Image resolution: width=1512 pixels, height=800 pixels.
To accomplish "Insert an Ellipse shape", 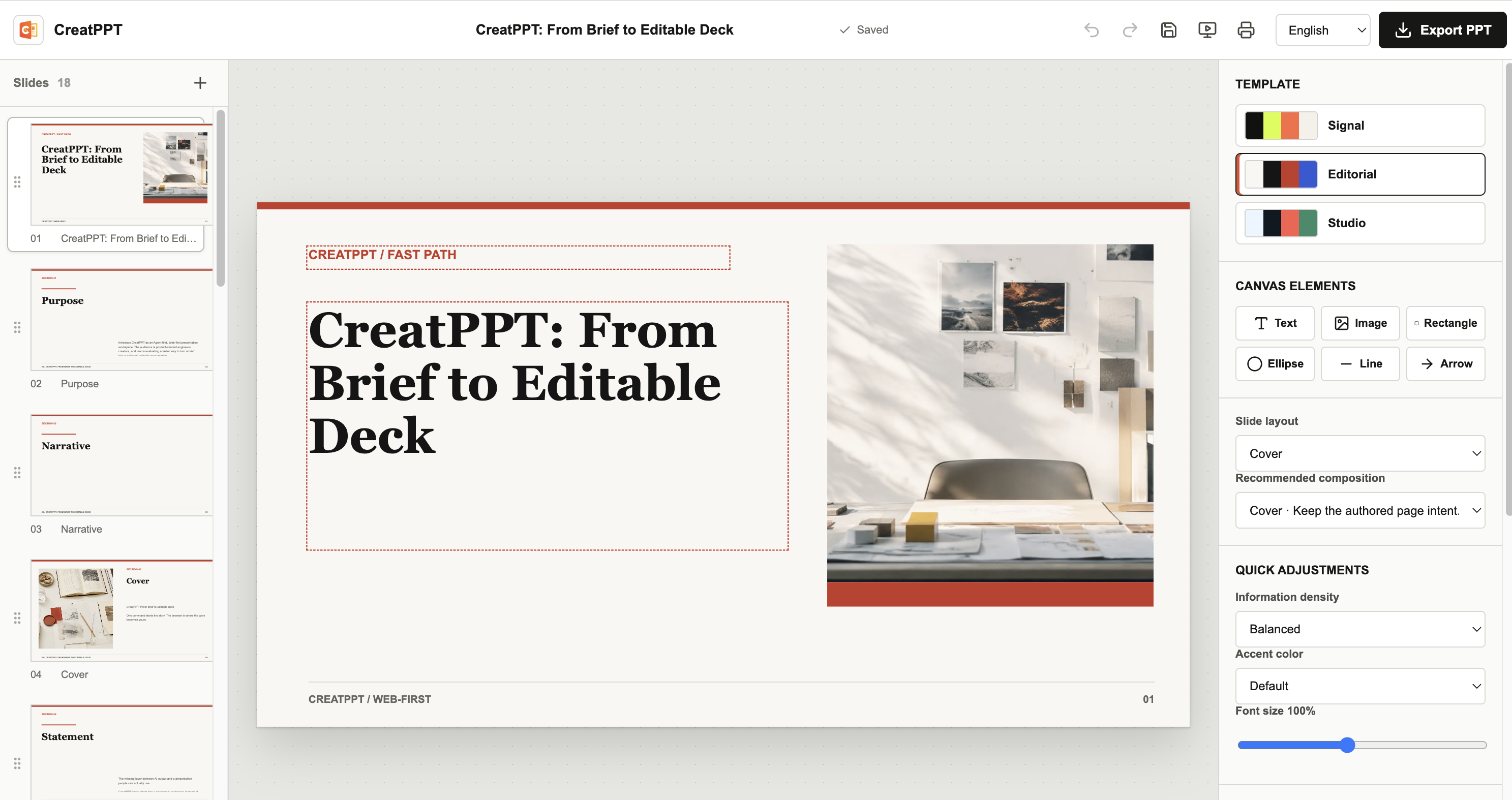I will pyautogui.click(x=1274, y=364).
